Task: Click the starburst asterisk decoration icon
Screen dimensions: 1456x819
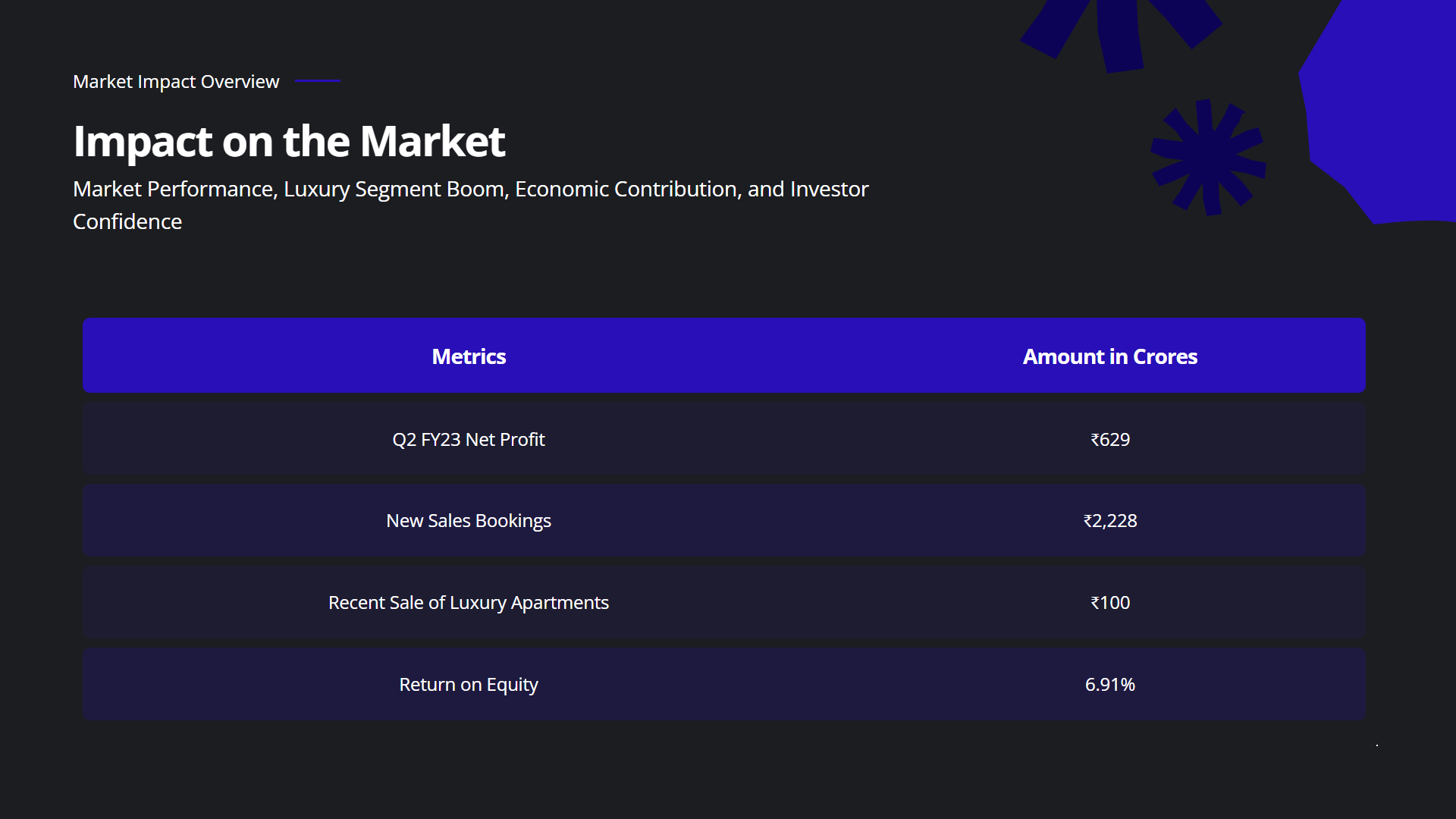Action: click(x=1208, y=157)
